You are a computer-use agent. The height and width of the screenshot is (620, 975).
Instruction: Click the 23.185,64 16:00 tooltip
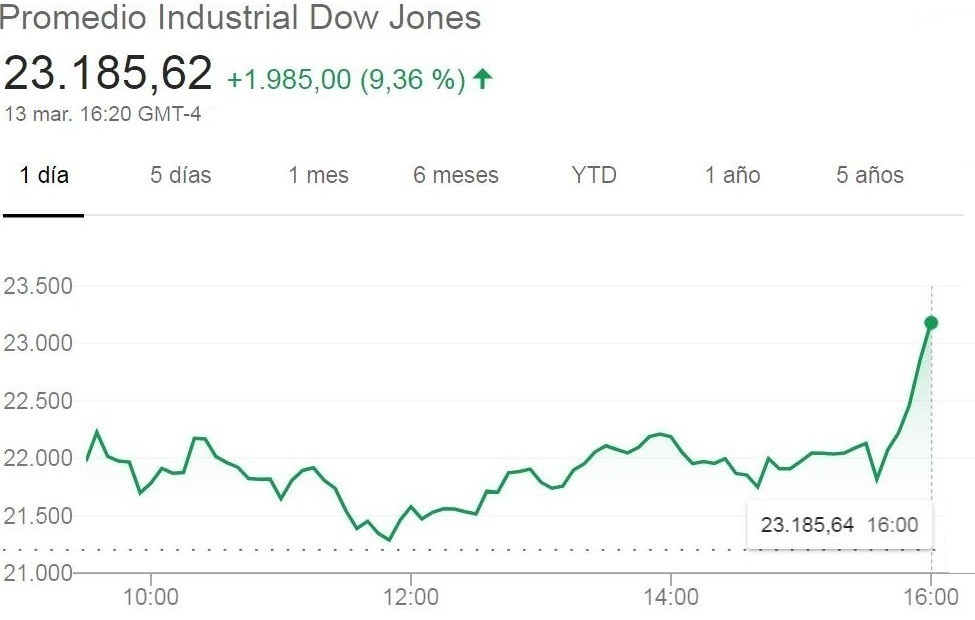point(839,525)
